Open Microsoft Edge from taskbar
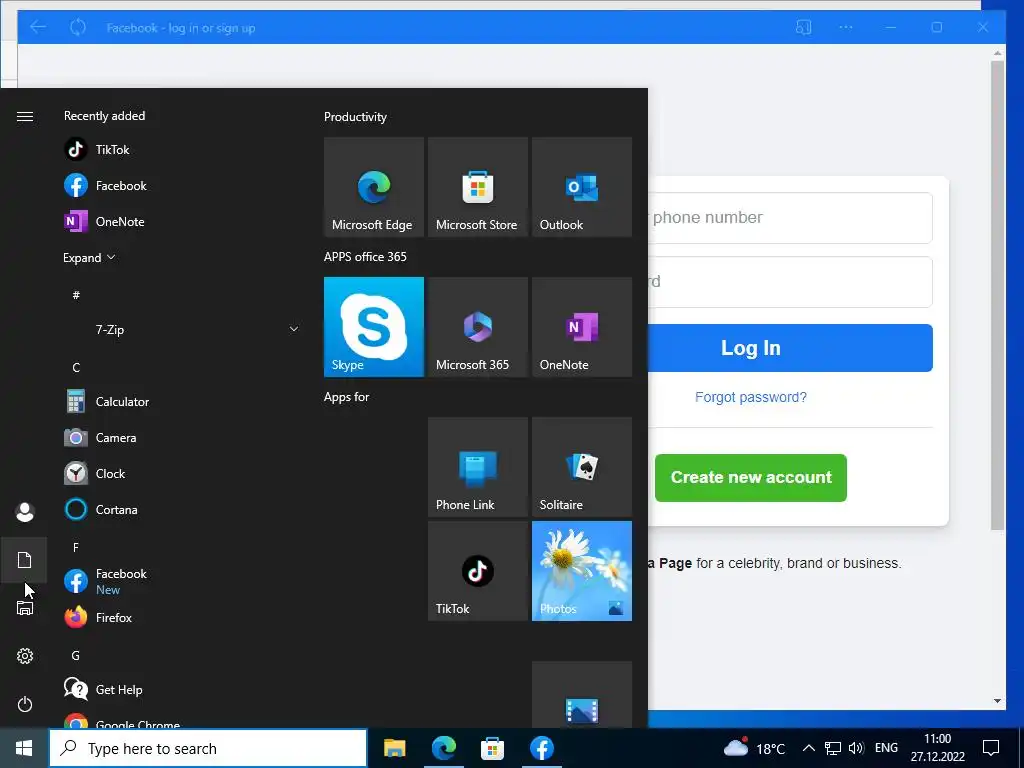 point(444,748)
